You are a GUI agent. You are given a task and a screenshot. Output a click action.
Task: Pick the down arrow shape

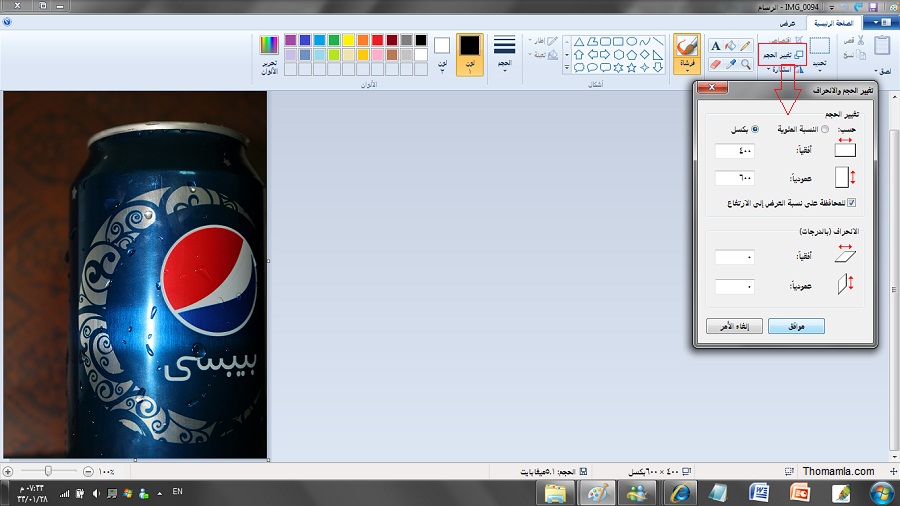[658, 68]
